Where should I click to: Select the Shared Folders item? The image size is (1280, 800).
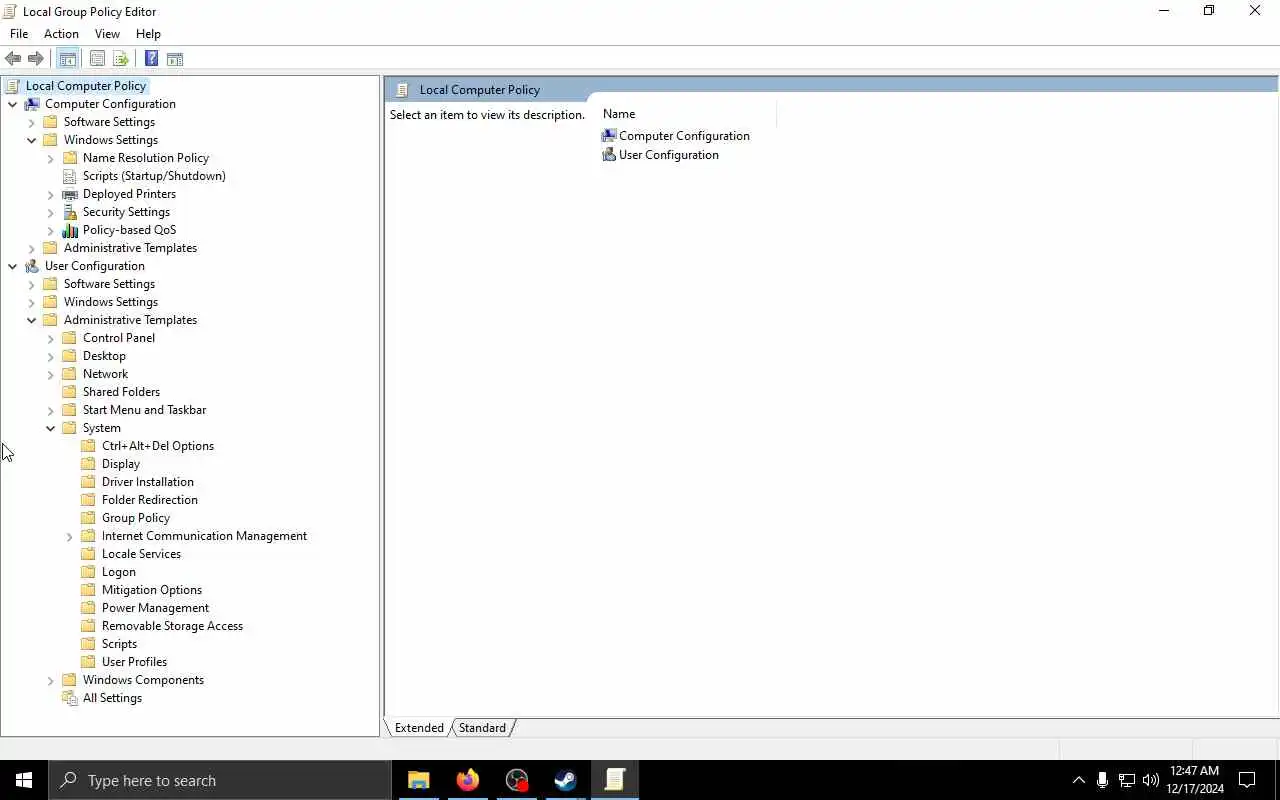121,392
